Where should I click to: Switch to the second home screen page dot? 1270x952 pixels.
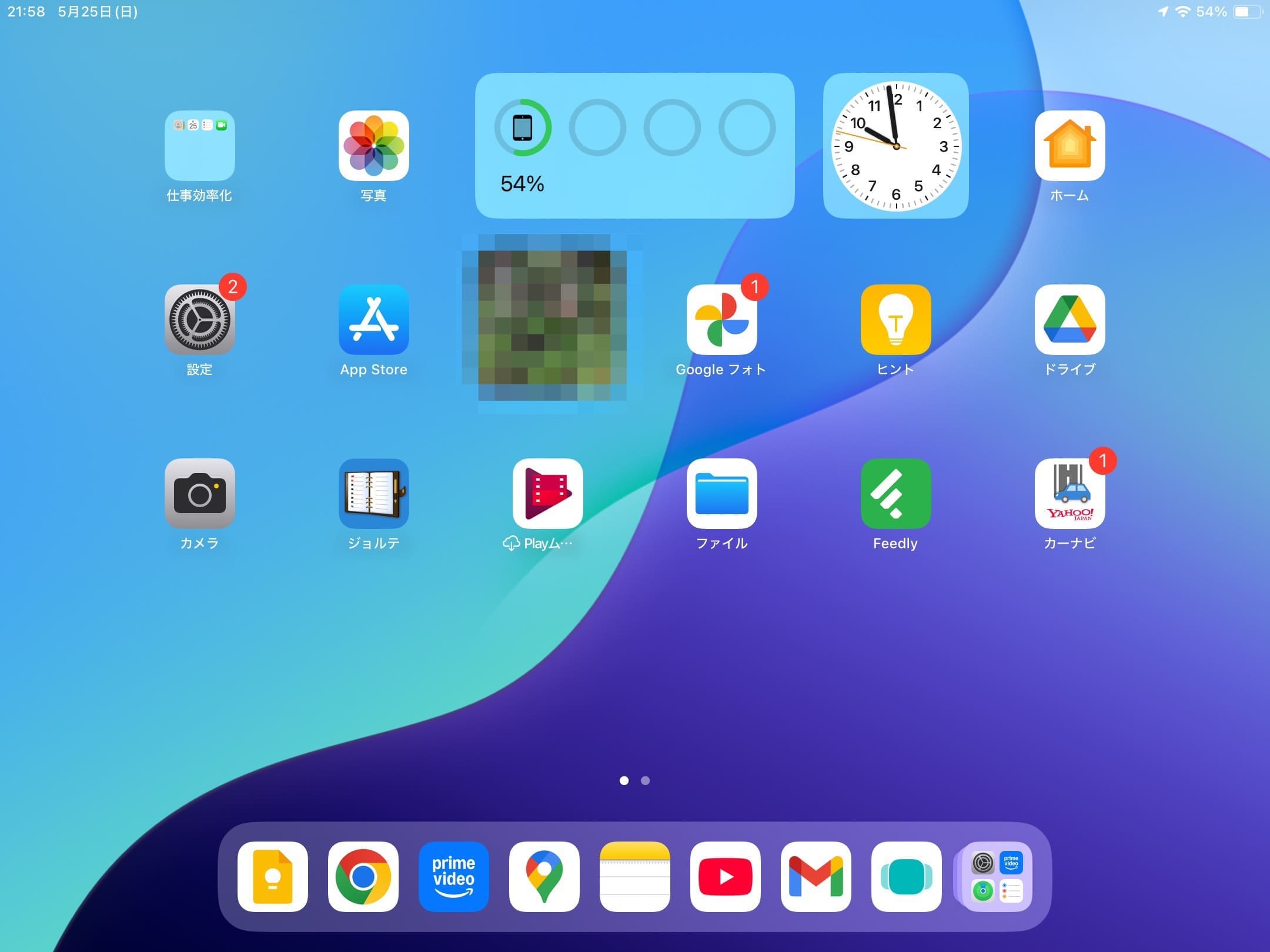click(x=646, y=780)
